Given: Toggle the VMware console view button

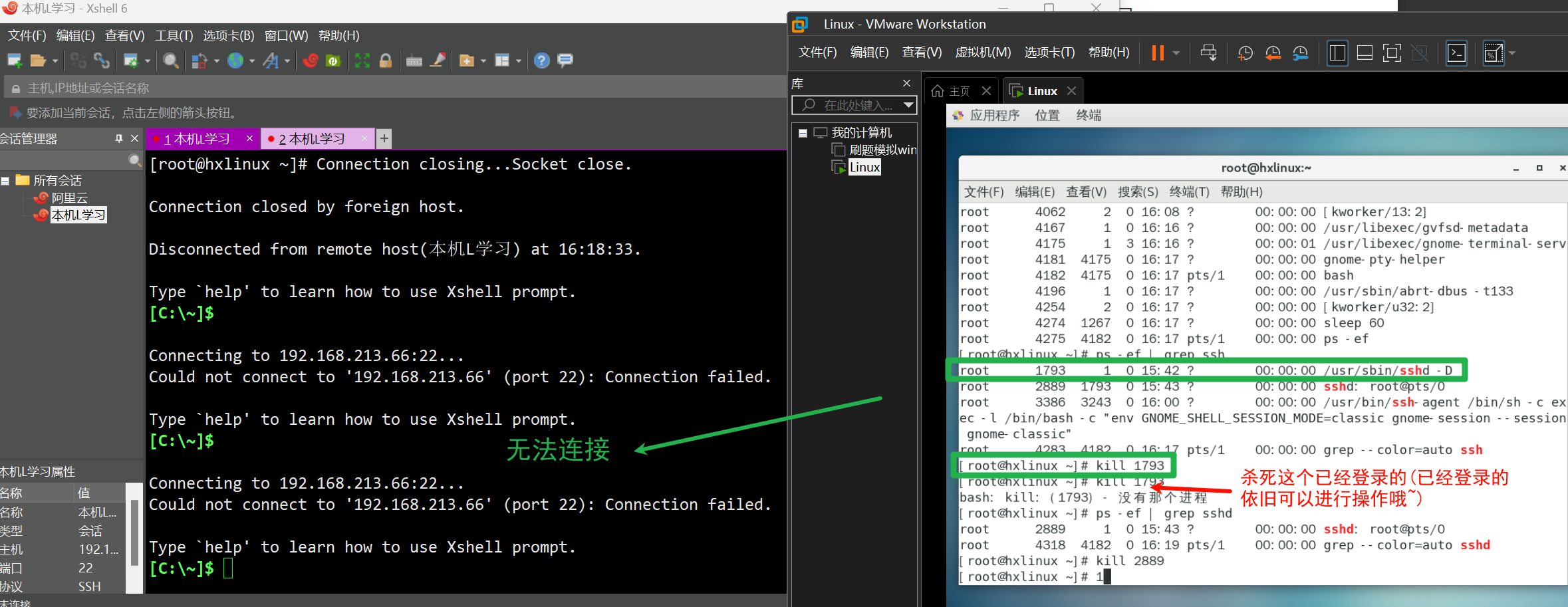Looking at the screenshot, I should coord(1456,53).
